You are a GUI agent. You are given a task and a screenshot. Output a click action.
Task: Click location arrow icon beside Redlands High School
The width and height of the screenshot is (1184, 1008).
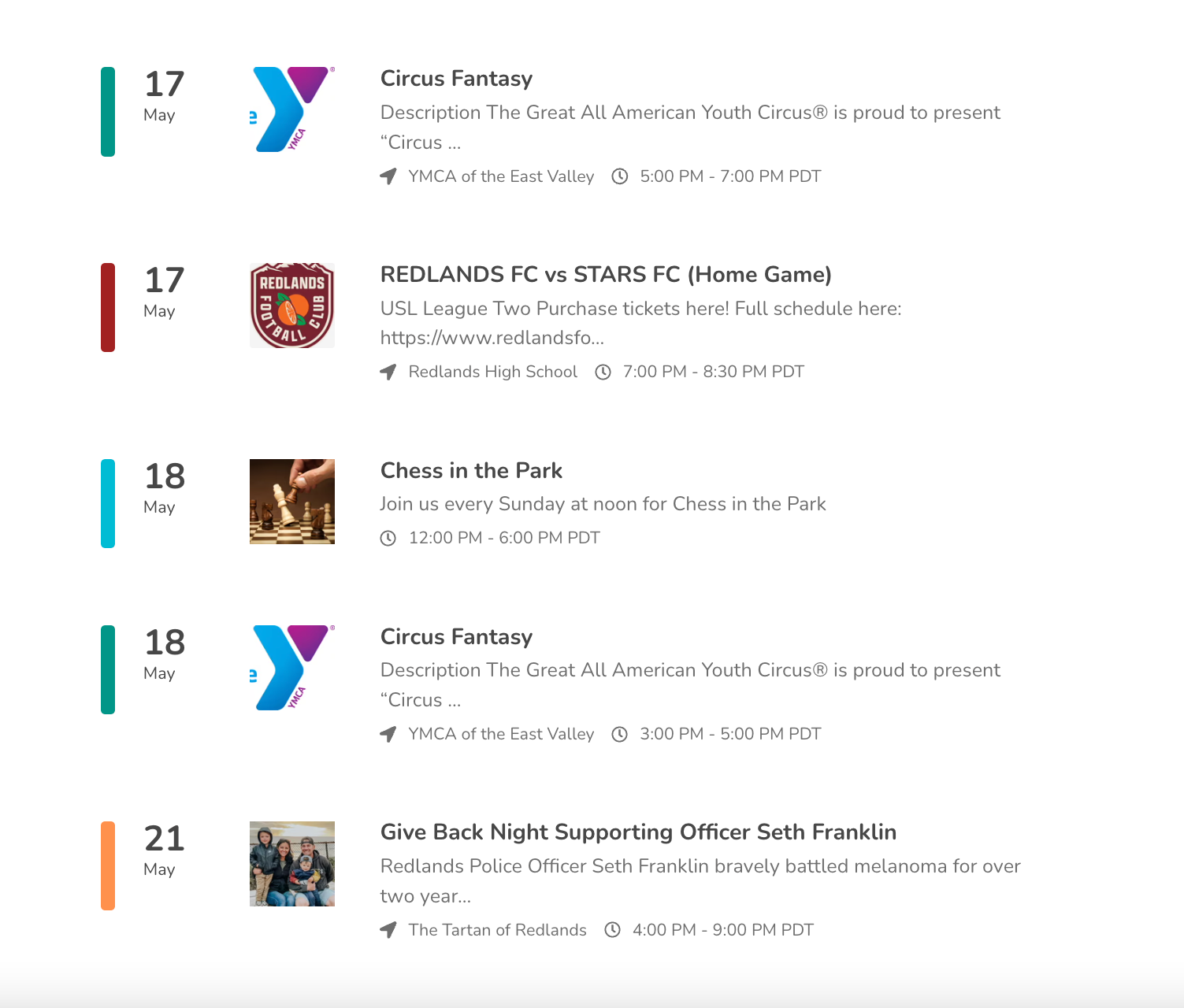(388, 372)
